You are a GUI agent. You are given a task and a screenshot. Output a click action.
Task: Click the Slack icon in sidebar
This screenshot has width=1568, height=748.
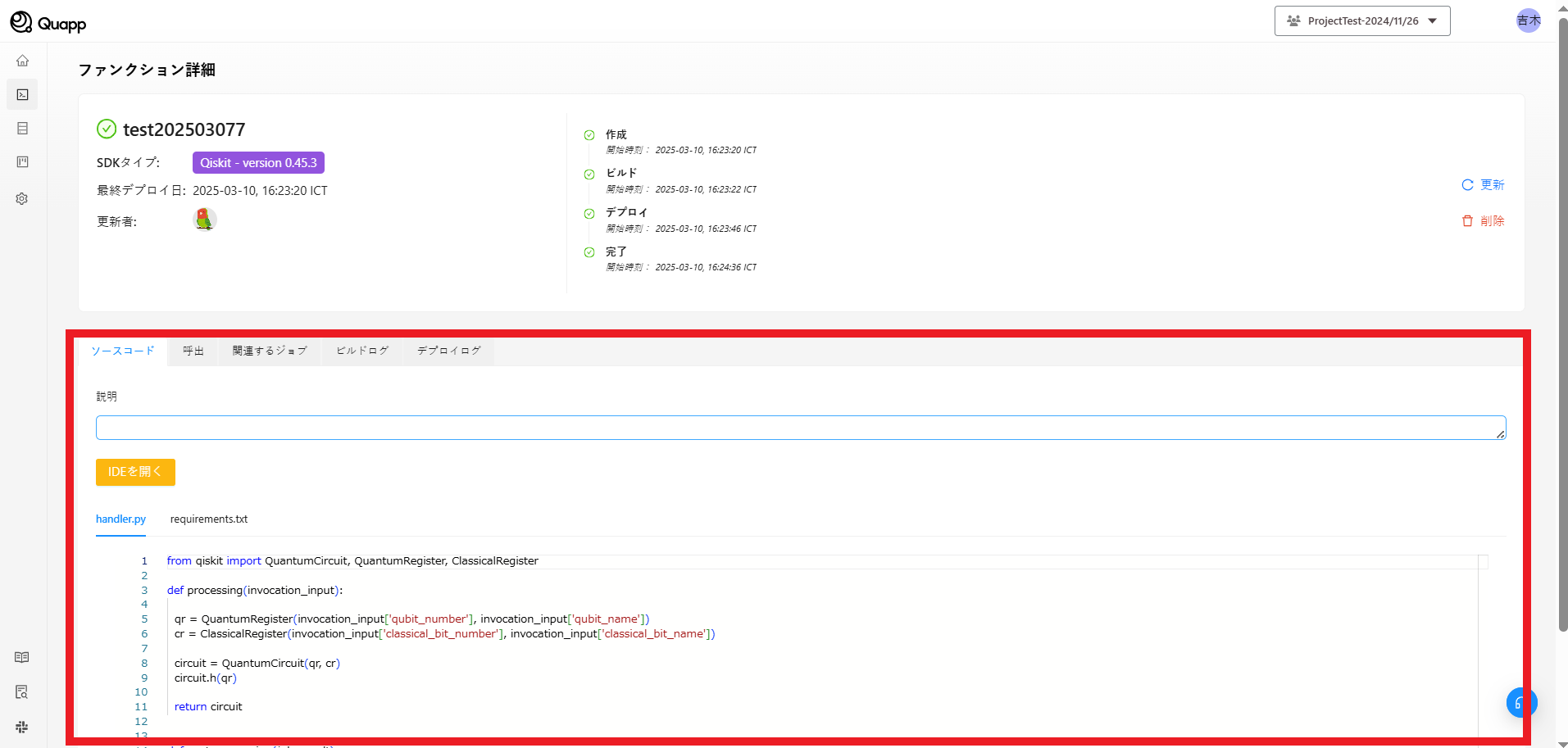(22, 727)
